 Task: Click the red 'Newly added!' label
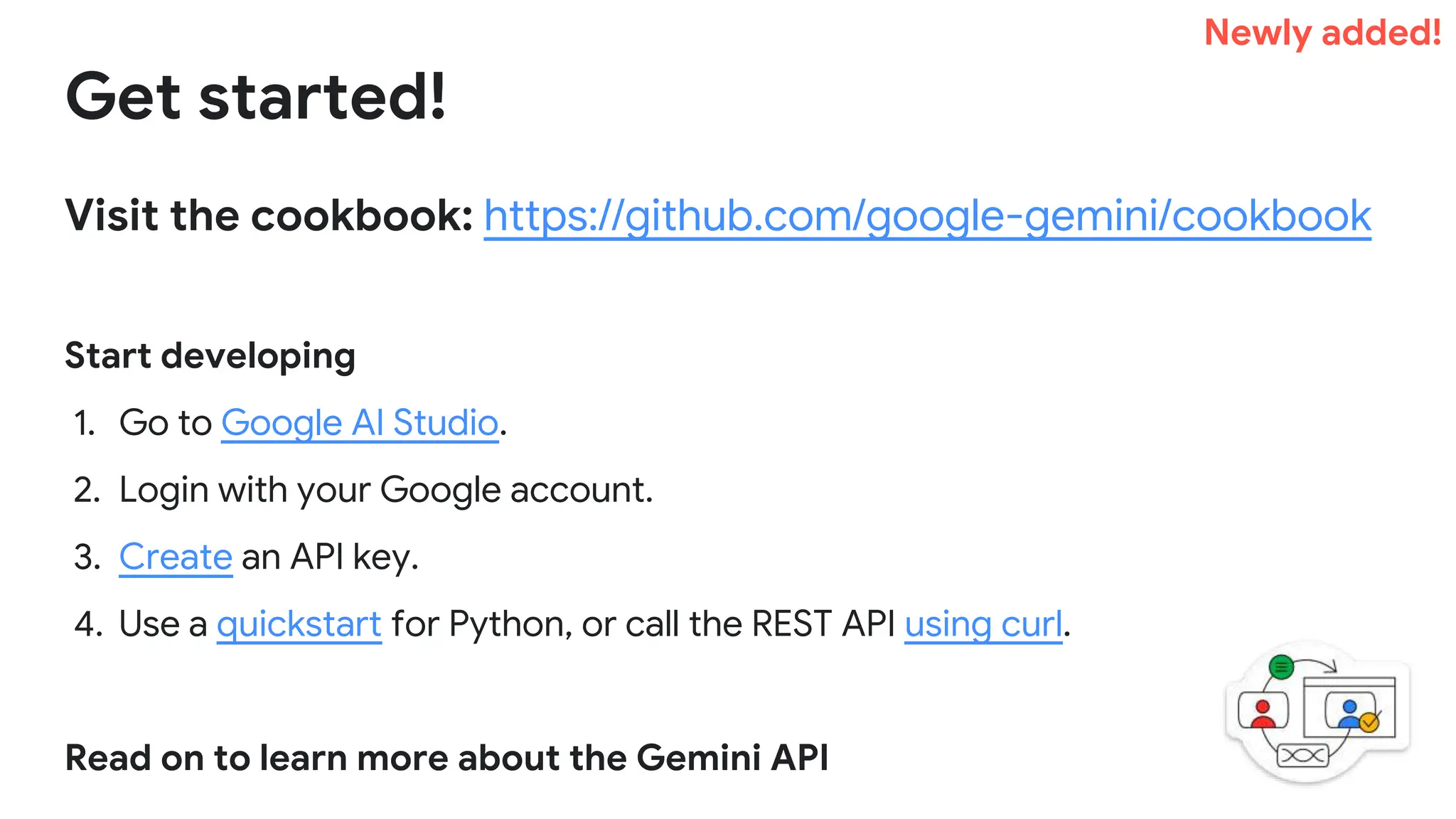click(x=1322, y=33)
